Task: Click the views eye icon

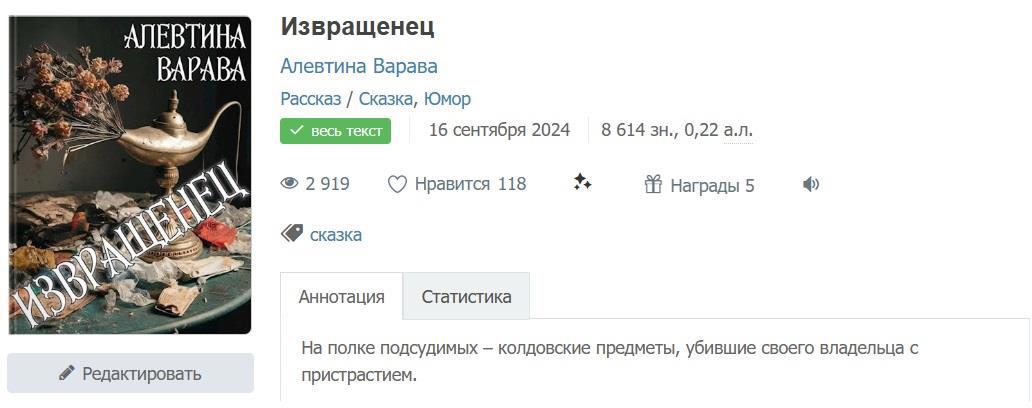Action: coord(290,184)
